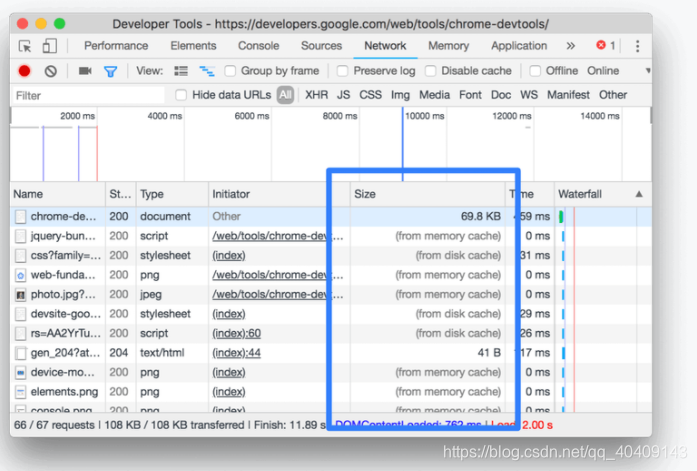
Task: Filter requests by CSS
Action: (370, 95)
